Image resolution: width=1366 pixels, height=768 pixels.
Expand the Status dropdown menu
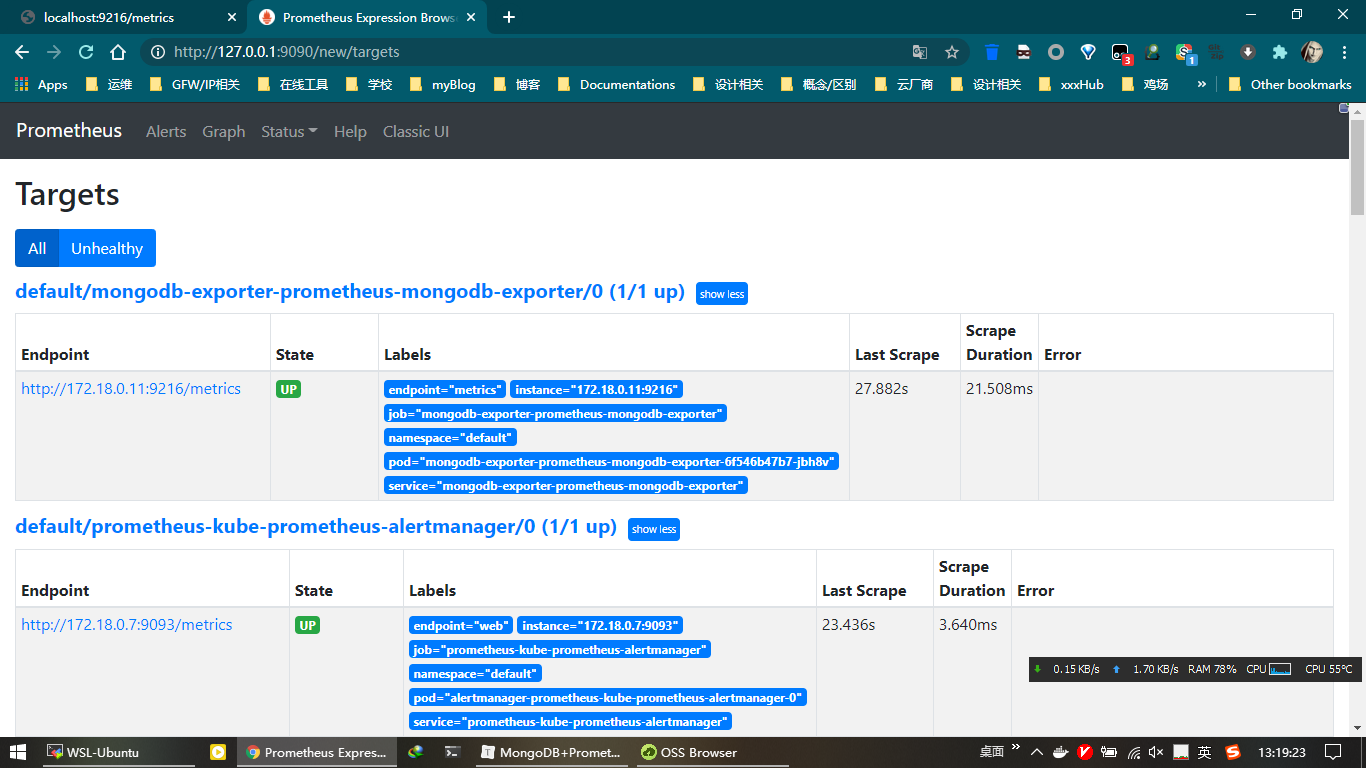pos(289,131)
